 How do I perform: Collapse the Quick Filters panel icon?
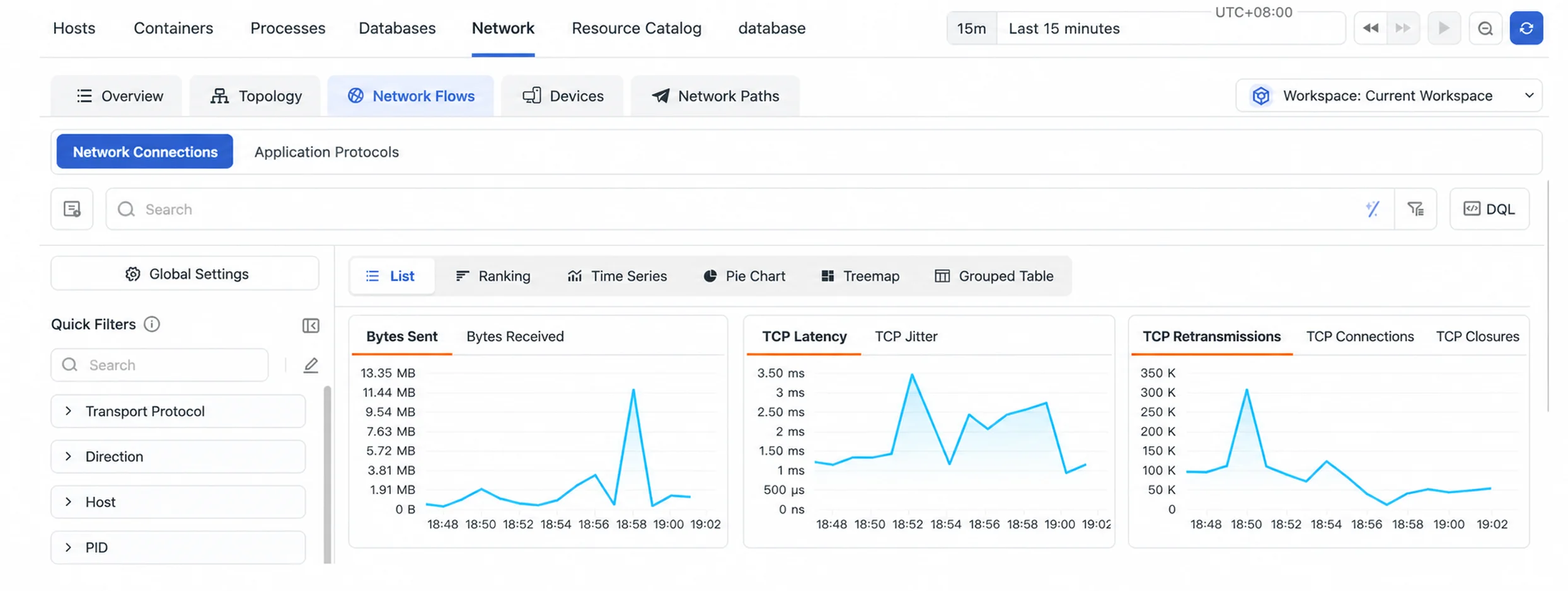point(311,325)
